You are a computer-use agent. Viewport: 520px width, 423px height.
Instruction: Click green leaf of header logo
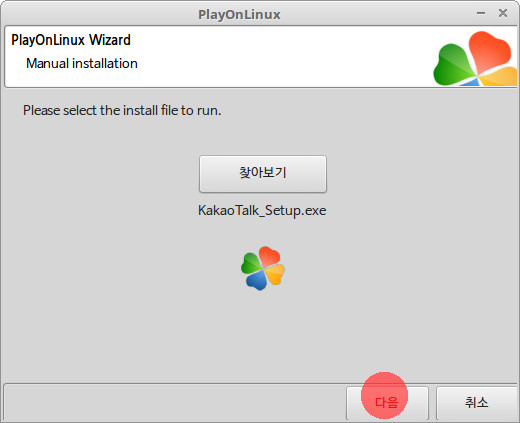click(454, 65)
